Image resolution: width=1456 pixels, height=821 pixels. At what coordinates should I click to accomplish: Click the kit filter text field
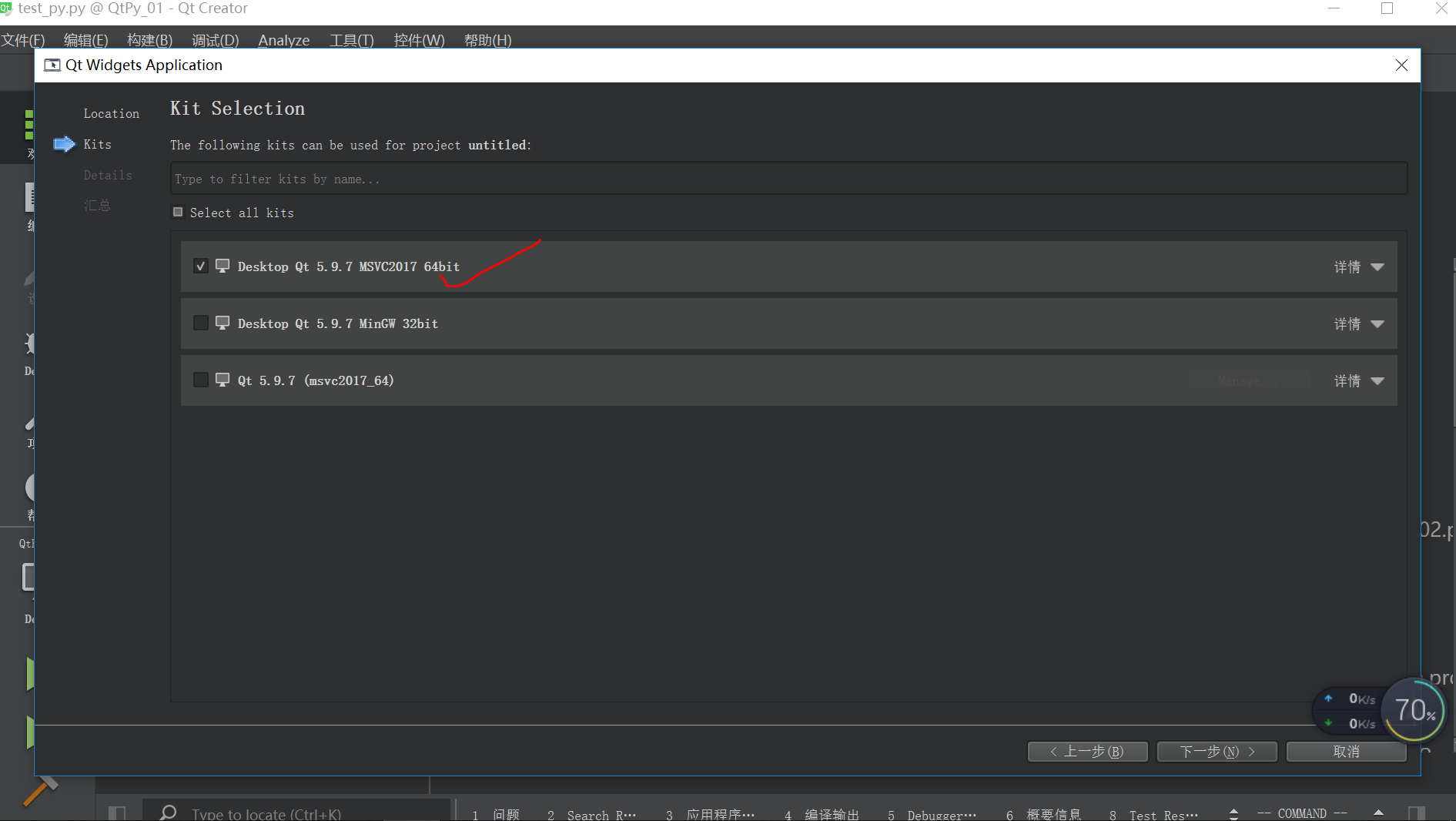click(788, 179)
